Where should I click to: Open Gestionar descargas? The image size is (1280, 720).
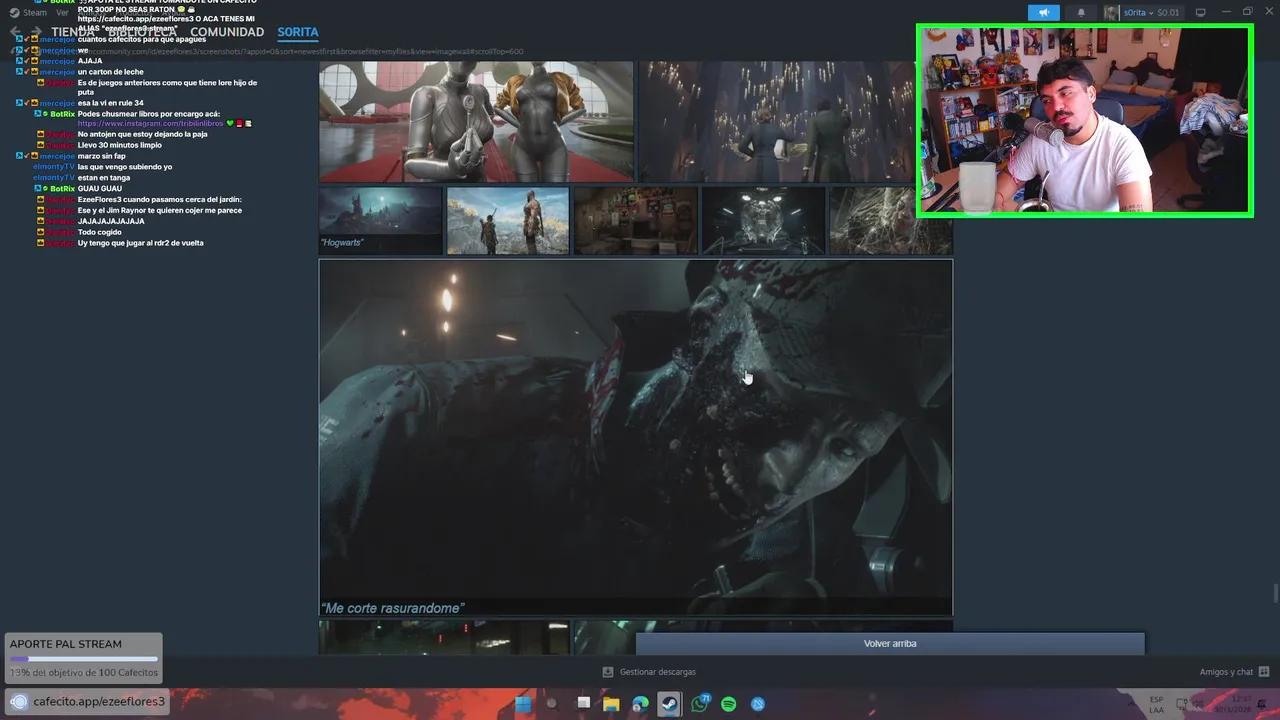coord(657,672)
